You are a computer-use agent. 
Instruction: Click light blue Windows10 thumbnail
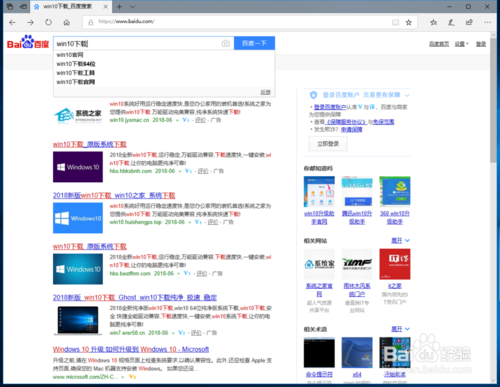point(78,218)
